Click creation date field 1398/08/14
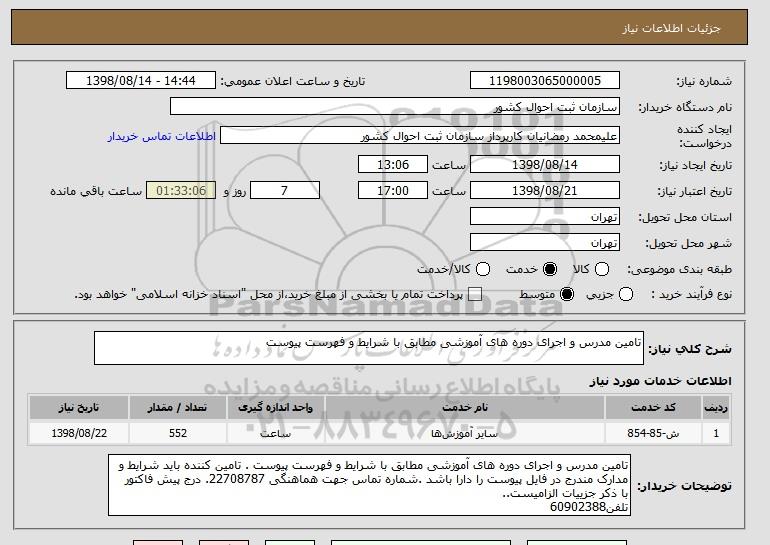This screenshot has width=770, height=545. pyautogui.click(x=545, y=164)
